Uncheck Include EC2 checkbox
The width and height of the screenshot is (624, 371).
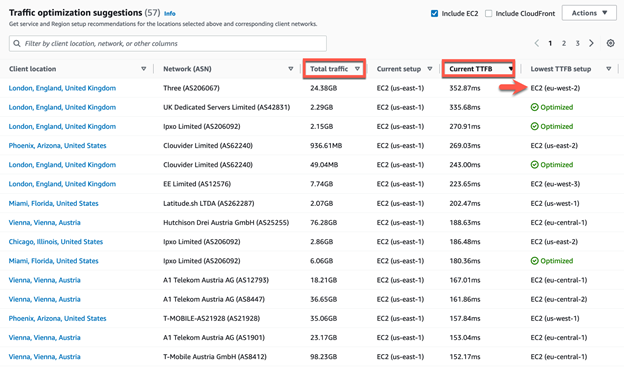click(434, 14)
